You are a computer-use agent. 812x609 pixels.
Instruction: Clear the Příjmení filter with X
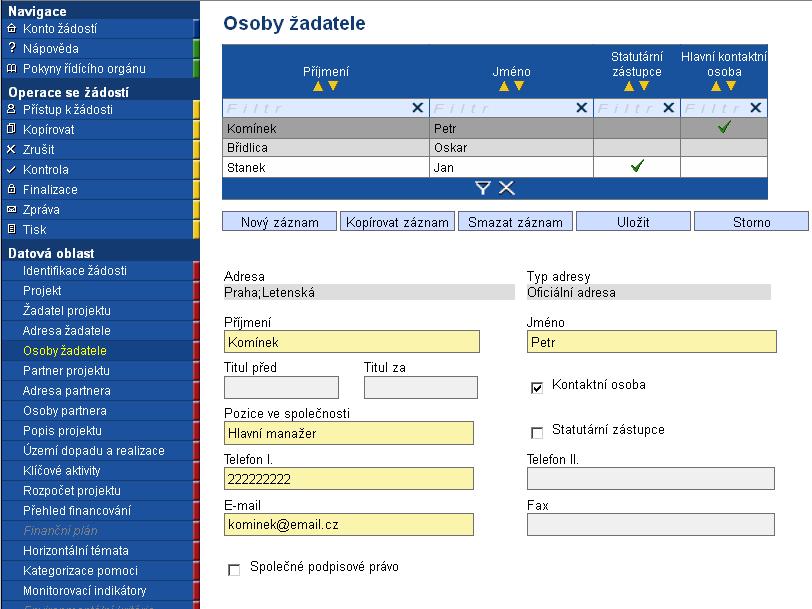coord(417,108)
